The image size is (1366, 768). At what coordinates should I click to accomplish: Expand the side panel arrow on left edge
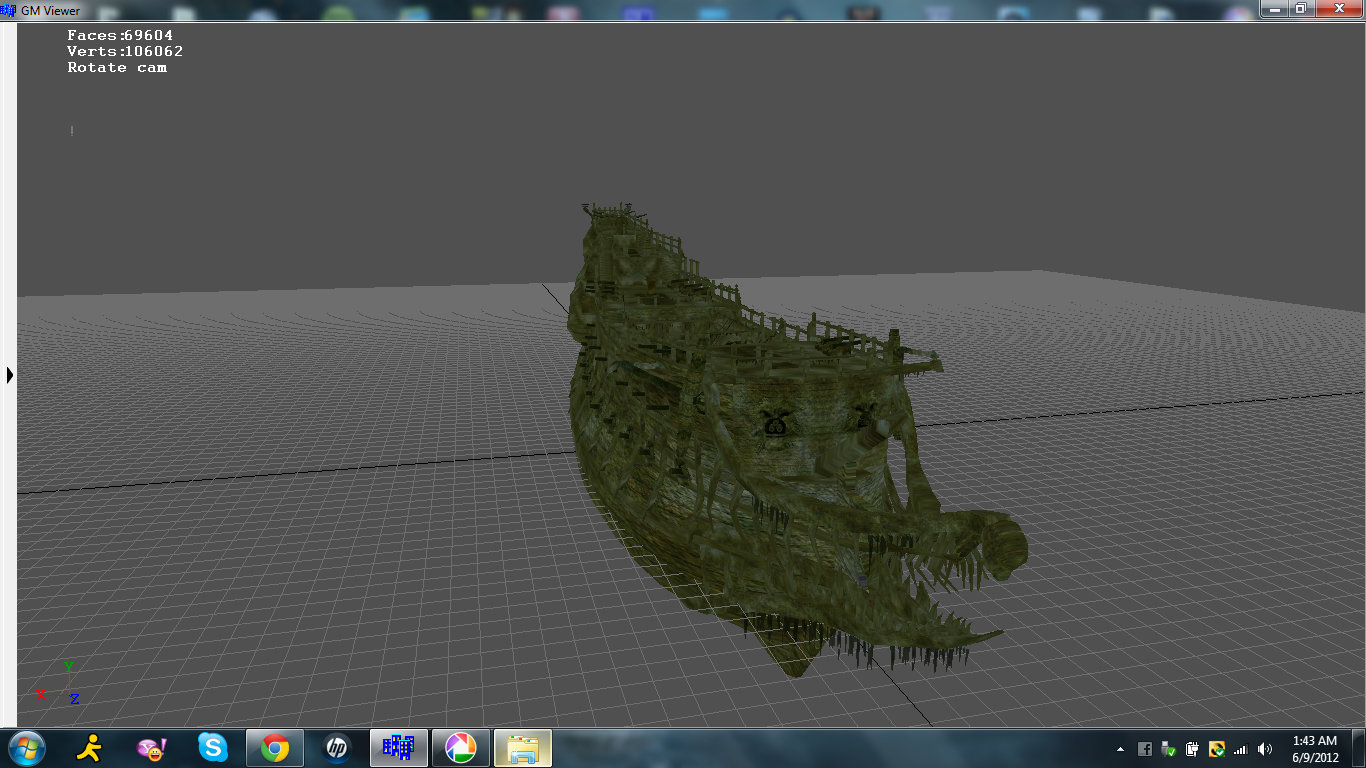coord(10,375)
